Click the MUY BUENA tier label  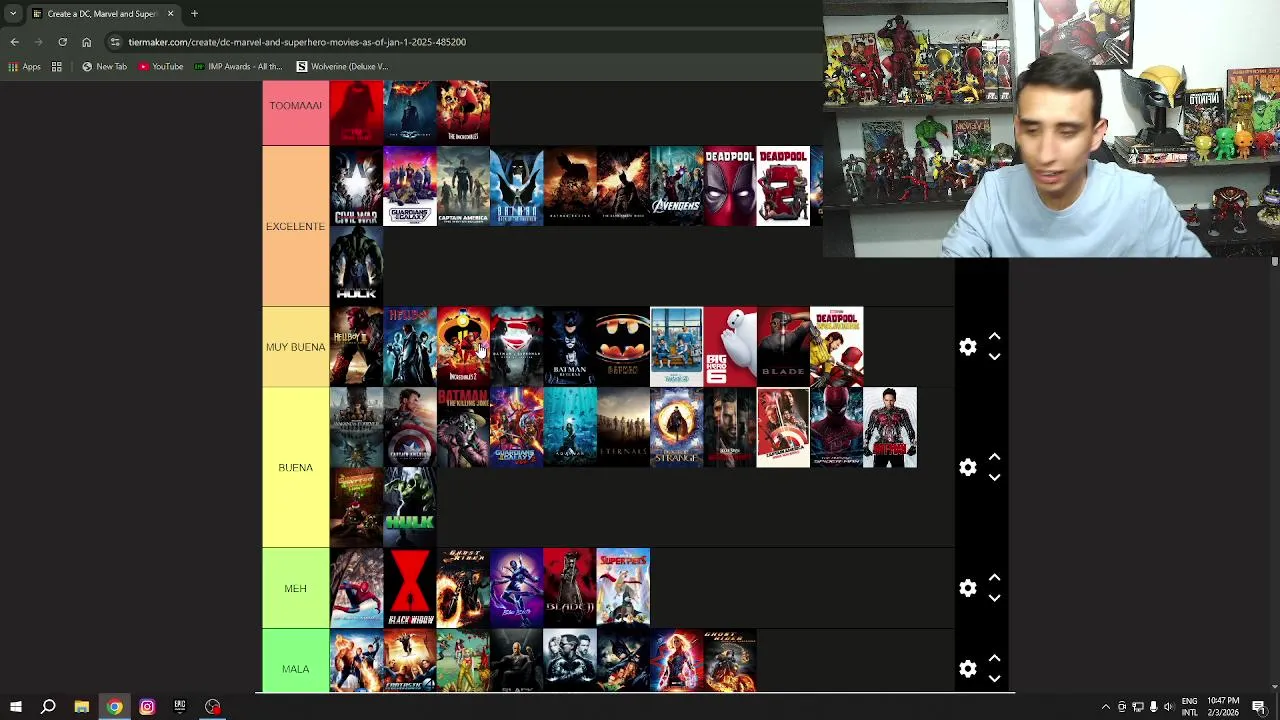[295, 347]
